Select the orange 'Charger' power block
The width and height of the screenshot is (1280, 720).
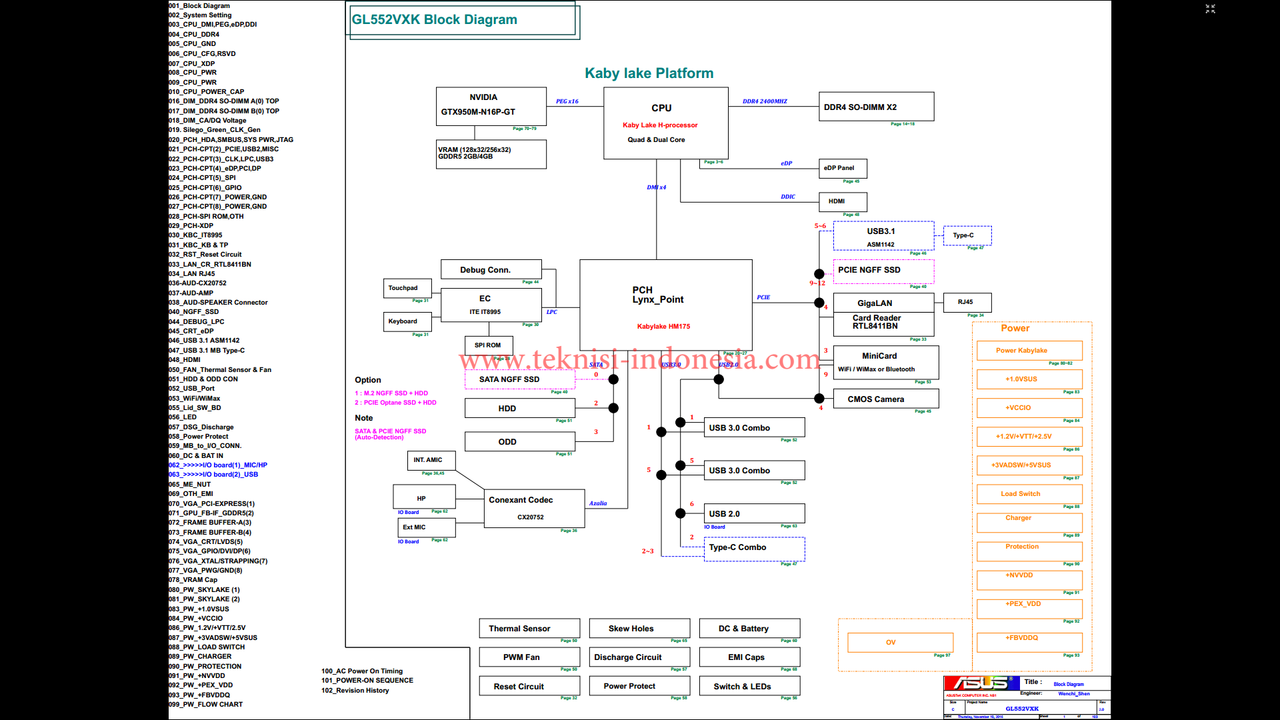click(1029, 523)
